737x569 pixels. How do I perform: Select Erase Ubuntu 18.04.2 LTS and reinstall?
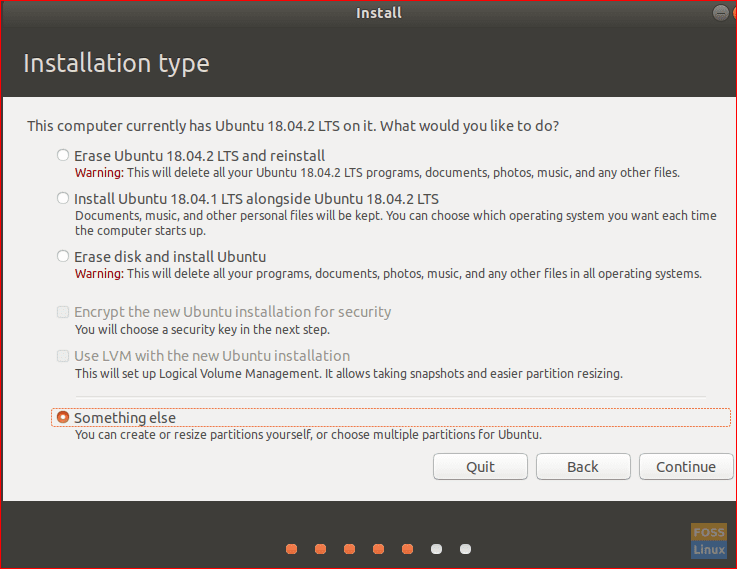(63, 155)
